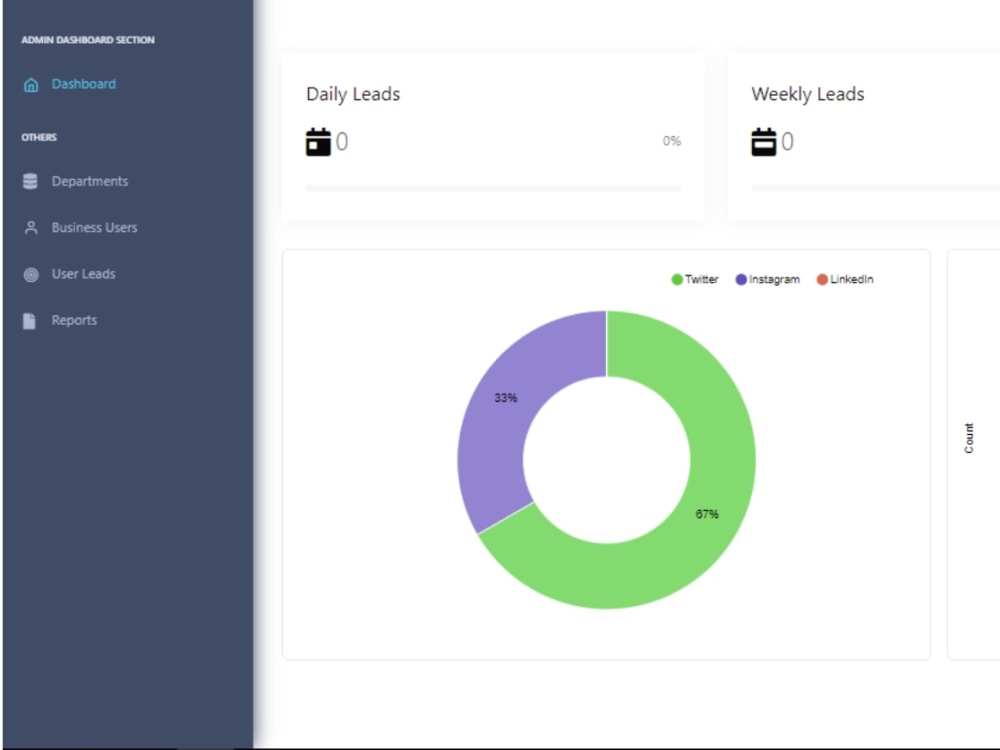The height and width of the screenshot is (750, 1000).
Task: Click the Business Users person icon
Action: click(x=31, y=228)
